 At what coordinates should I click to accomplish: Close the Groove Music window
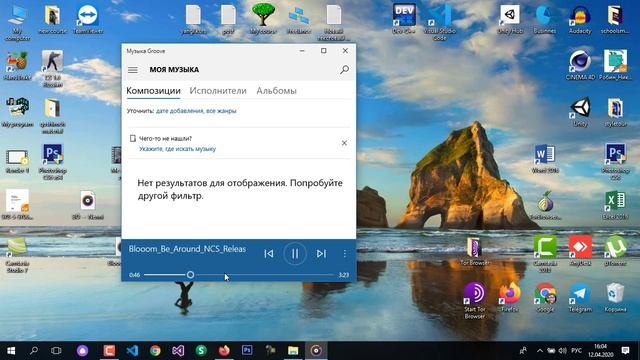345,51
